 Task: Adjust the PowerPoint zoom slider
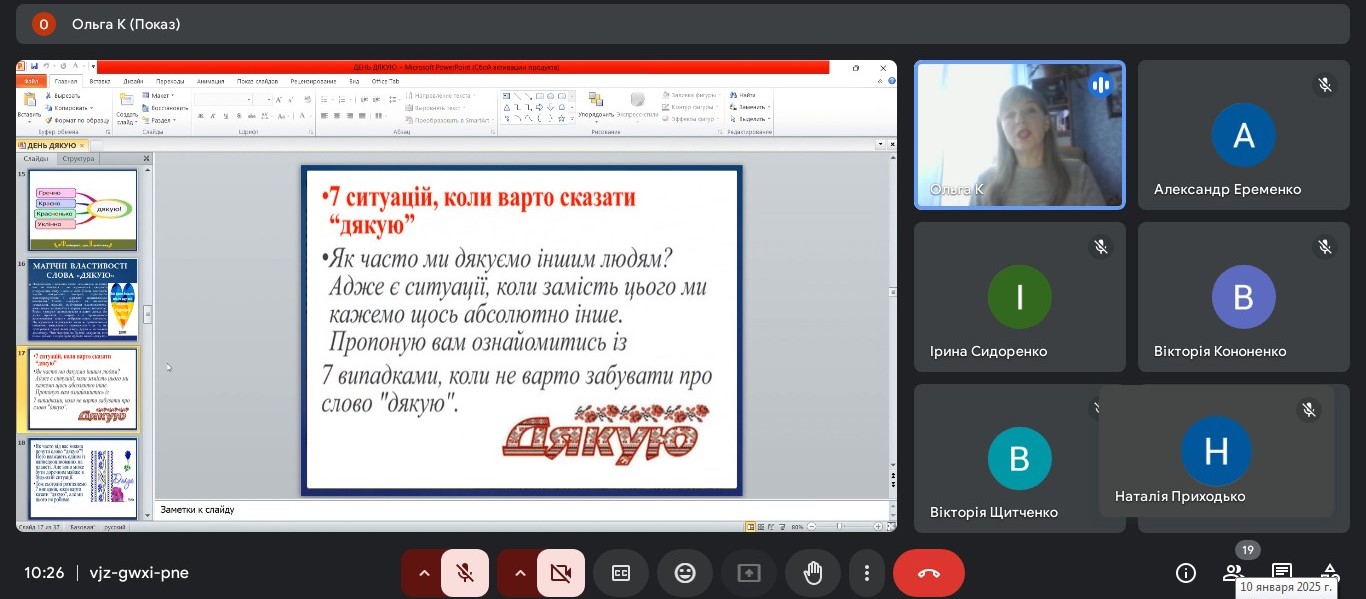pos(839,526)
